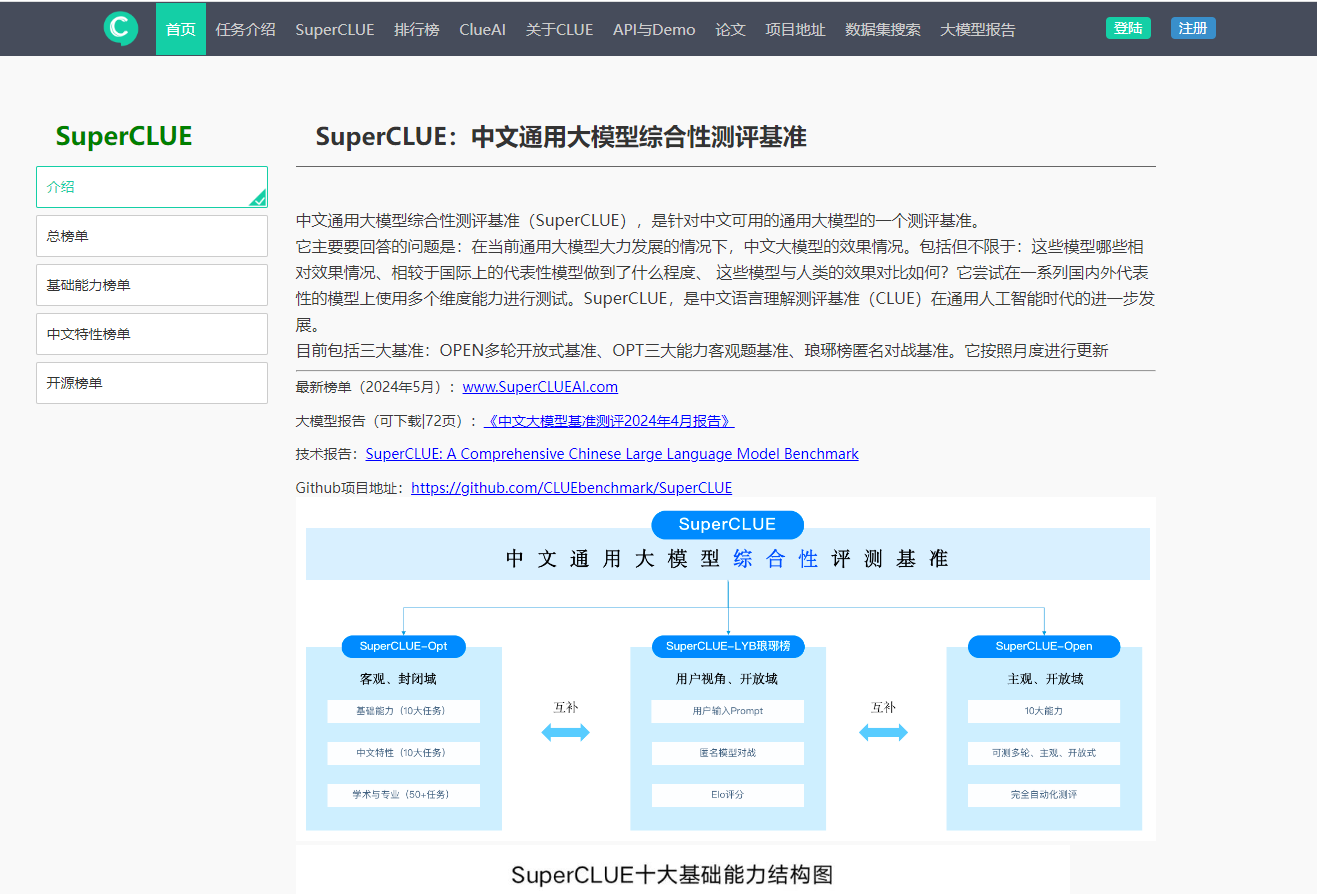Click 用户视角、开放域 text in the diagram
Viewport: 1317px width, 894px height.
[727, 679]
